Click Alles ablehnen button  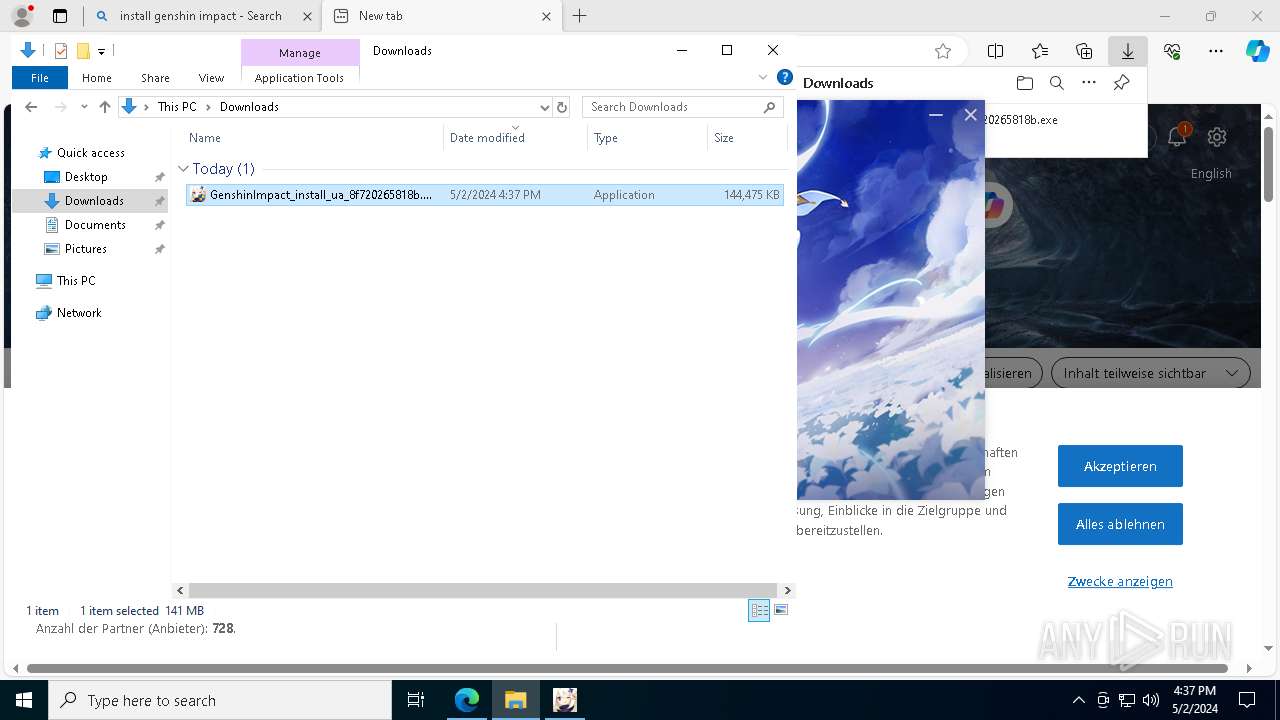point(1120,524)
